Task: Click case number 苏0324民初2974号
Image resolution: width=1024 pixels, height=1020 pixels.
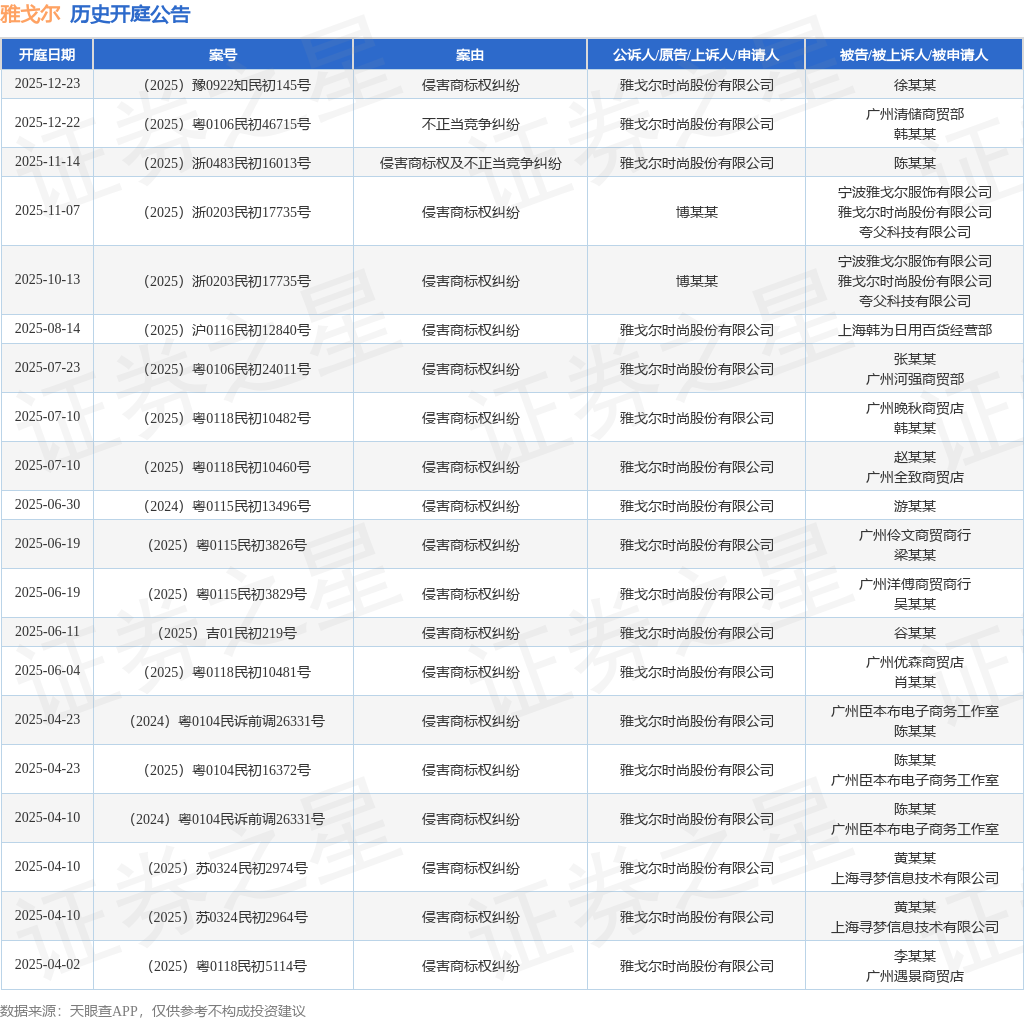Action: tap(251, 869)
